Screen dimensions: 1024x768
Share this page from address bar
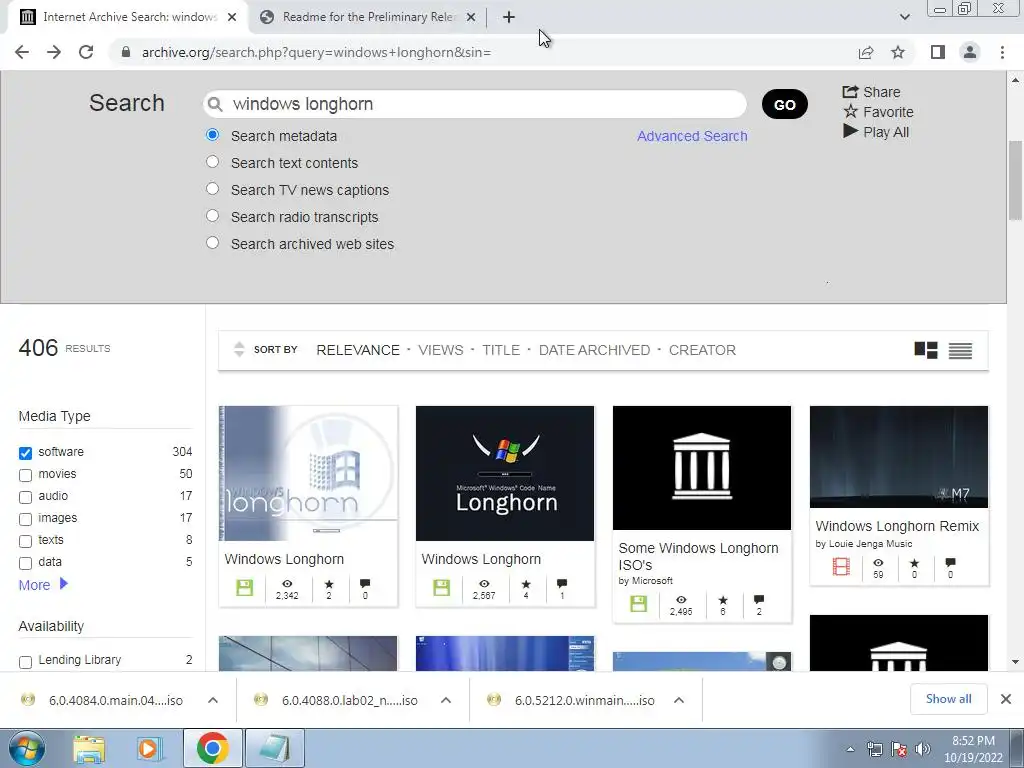point(866,52)
